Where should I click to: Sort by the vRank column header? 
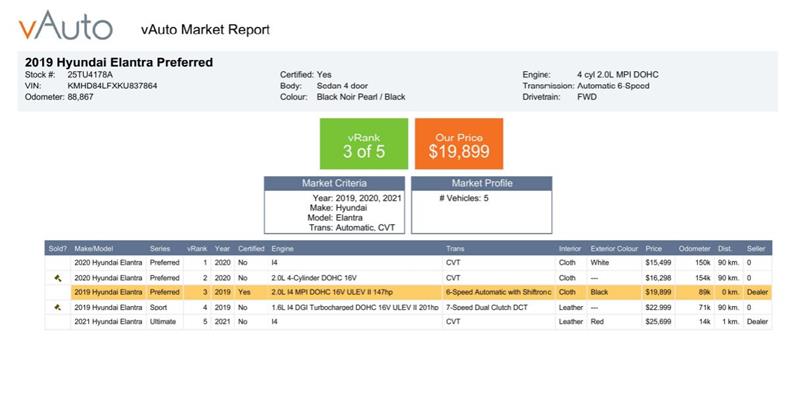pyautogui.click(x=197, y=248)
